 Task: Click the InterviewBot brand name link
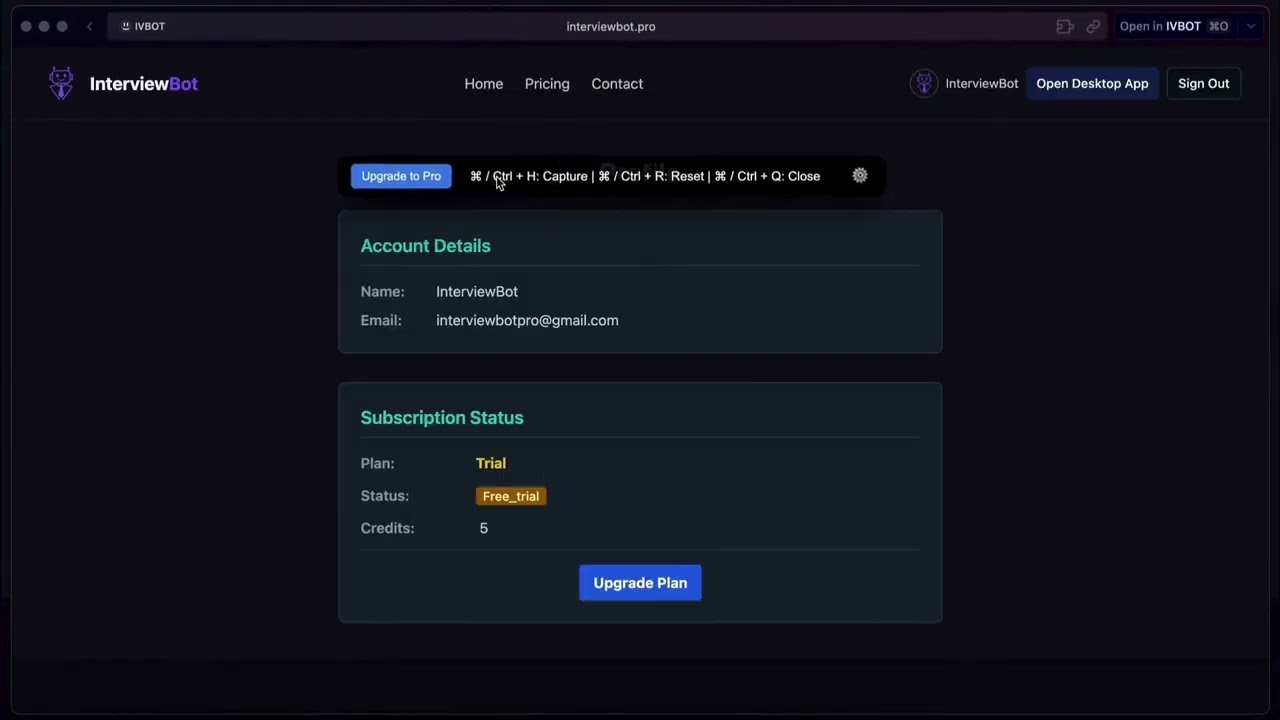[x=144, y=84]
